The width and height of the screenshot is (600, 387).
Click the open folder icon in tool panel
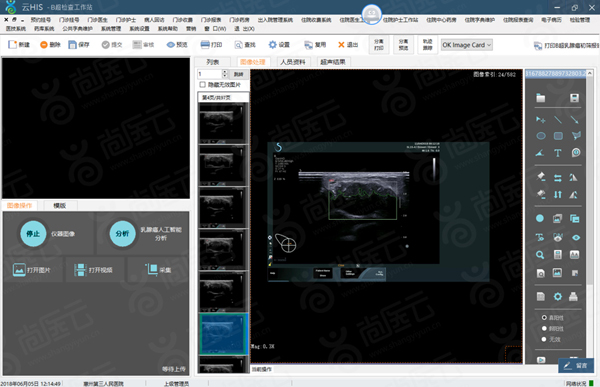pos(540,98)
